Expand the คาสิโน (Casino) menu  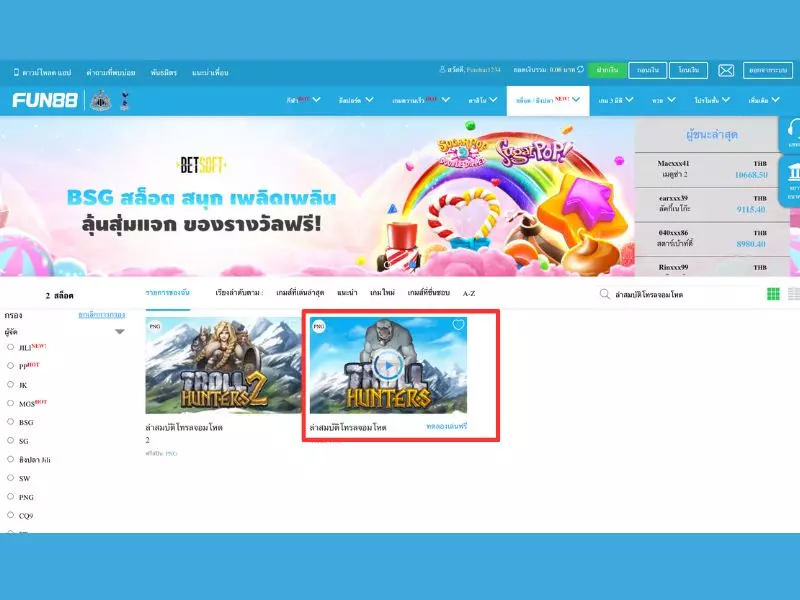pos(482,100)
